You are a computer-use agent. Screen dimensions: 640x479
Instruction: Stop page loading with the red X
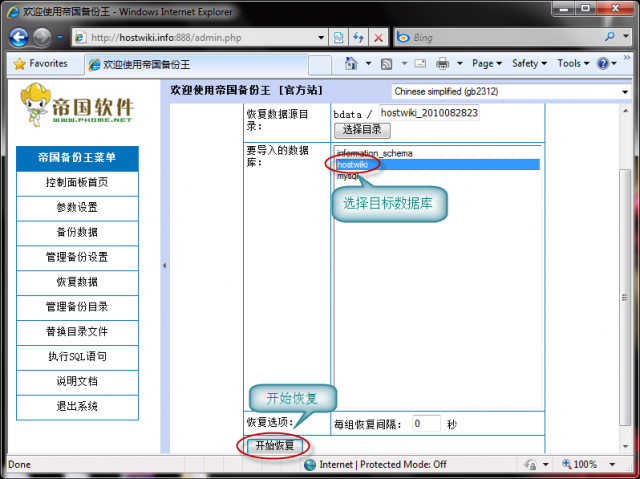(378, 37)
